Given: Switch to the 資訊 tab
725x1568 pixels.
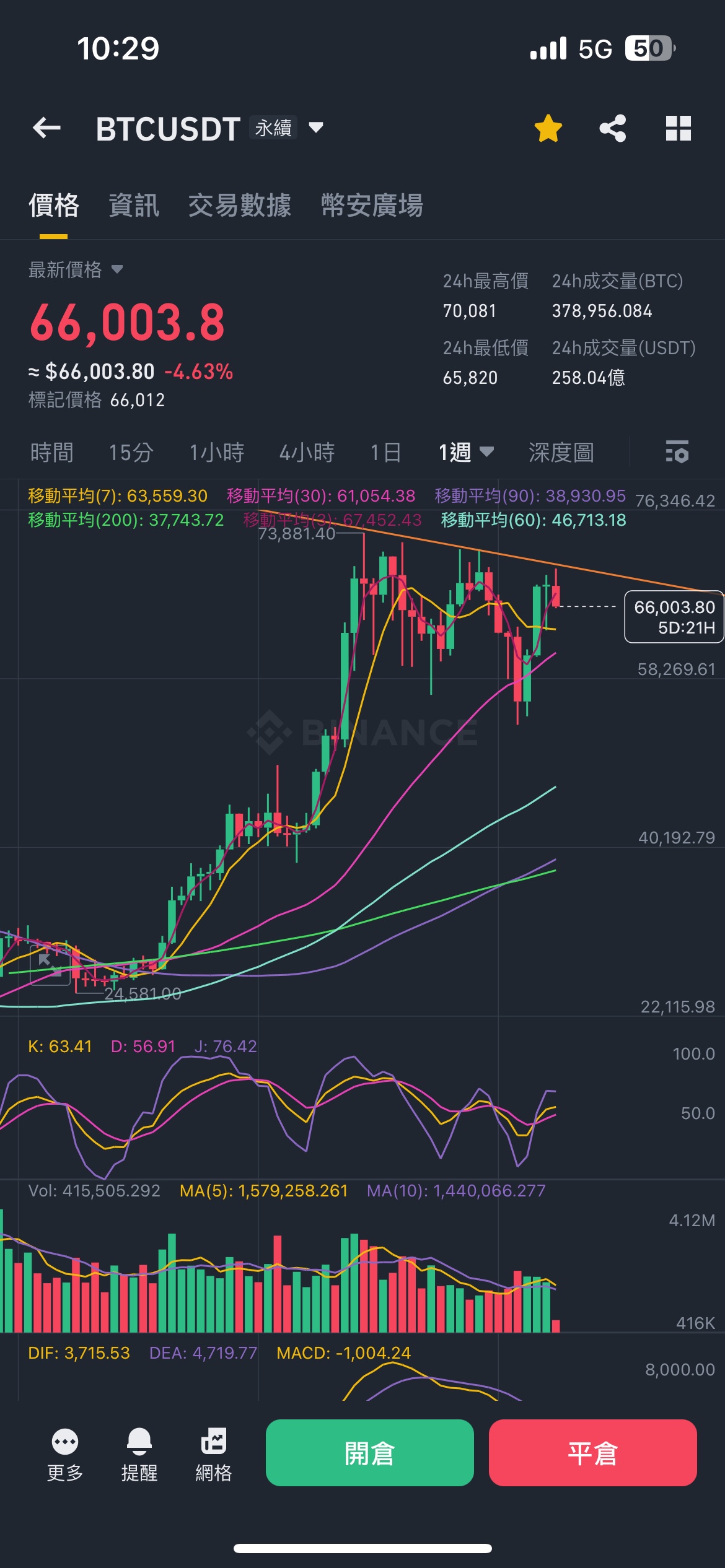Looking at the screenshot, I should click(x=134, y=206).
